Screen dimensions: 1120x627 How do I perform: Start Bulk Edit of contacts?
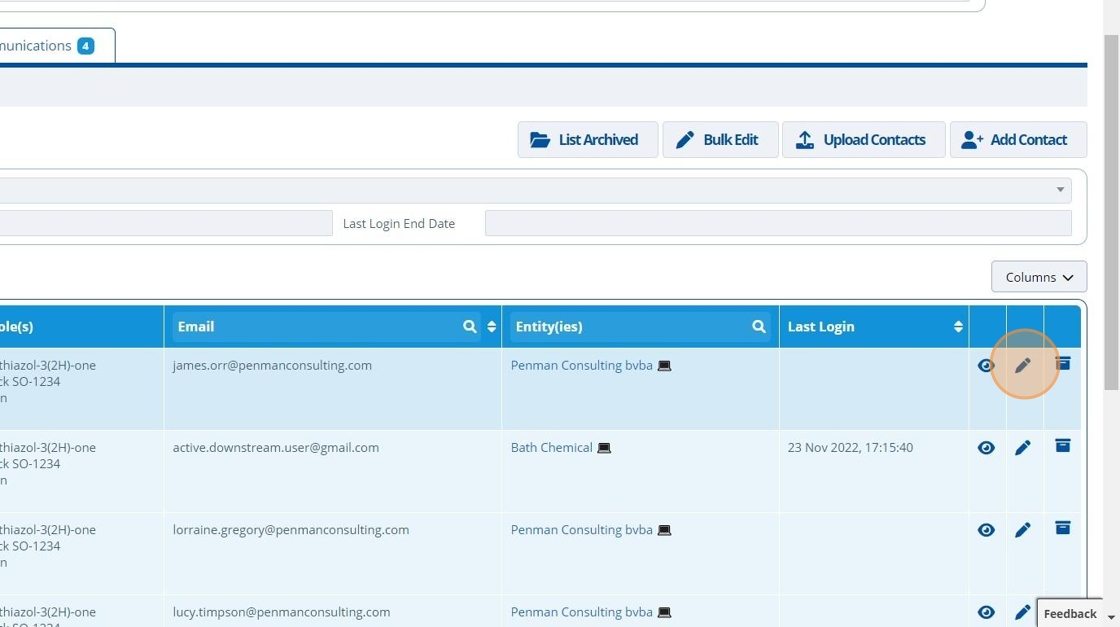[x=720, y=139]
